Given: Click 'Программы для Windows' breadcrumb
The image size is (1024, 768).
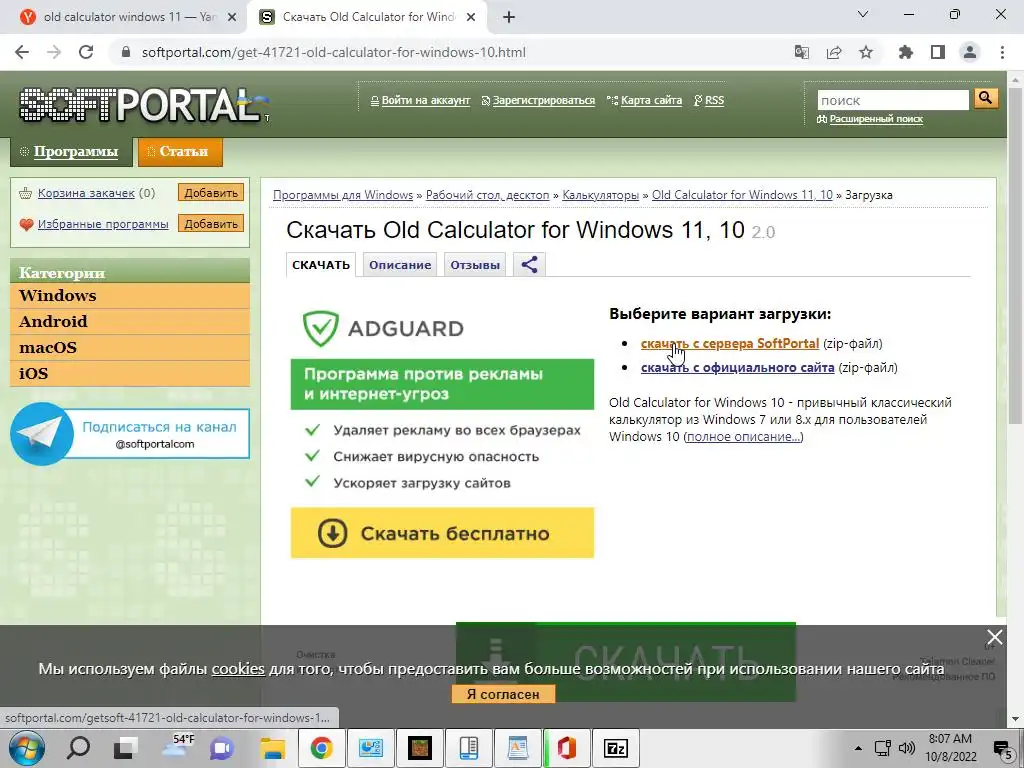Looking at the screenshot, I should click(x=343, y=195).
